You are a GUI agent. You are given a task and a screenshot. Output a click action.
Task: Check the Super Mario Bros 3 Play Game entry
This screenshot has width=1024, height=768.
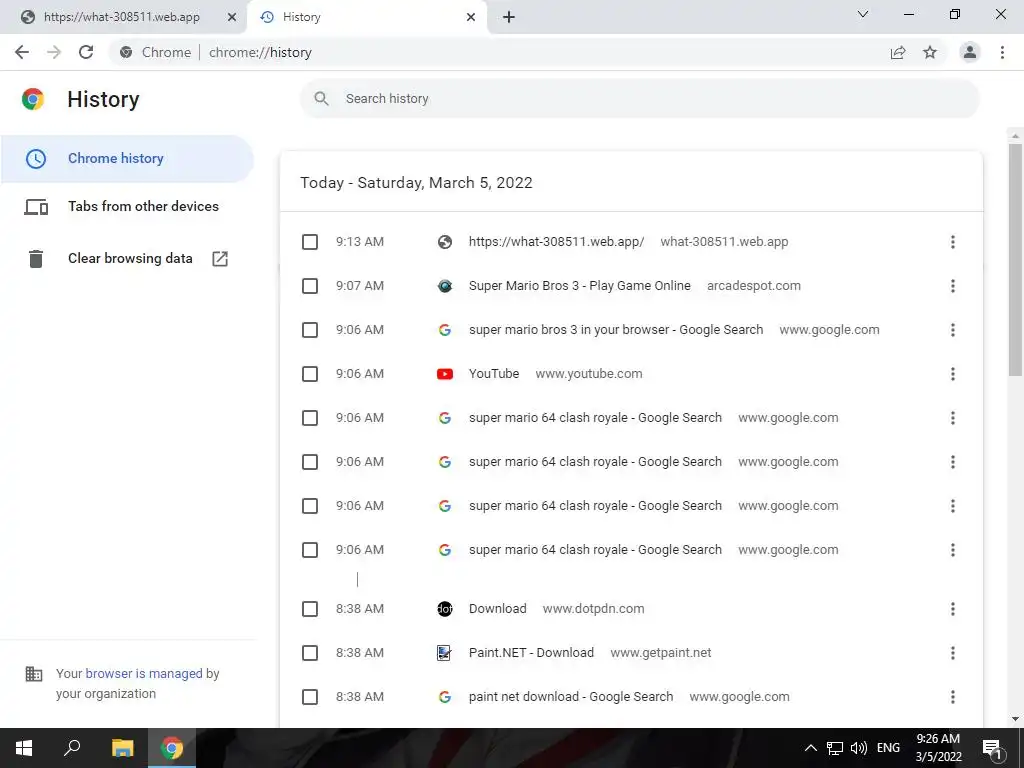point(310,286)
